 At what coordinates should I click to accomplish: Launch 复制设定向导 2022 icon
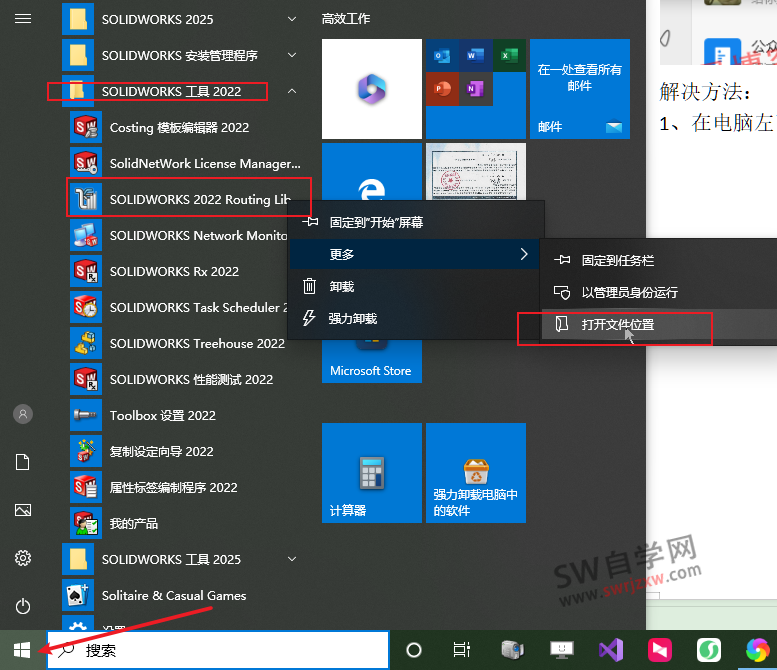(x=86, y=451)
